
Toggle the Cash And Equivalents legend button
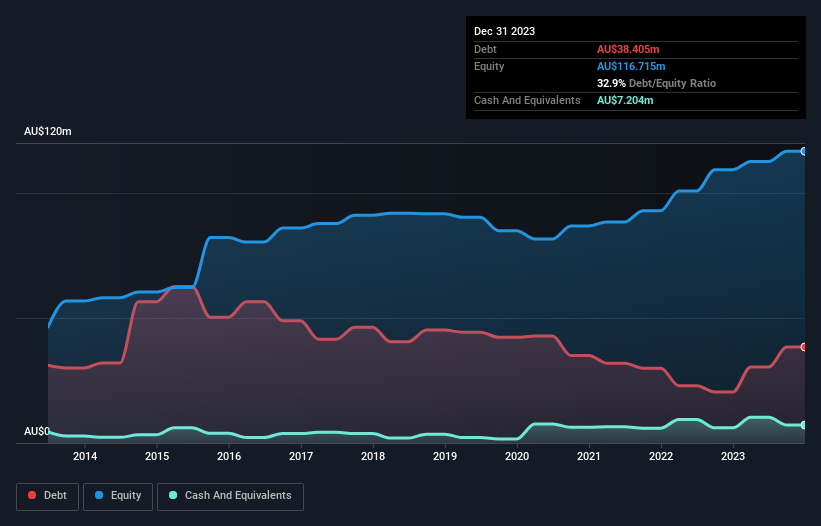[230, 496]
